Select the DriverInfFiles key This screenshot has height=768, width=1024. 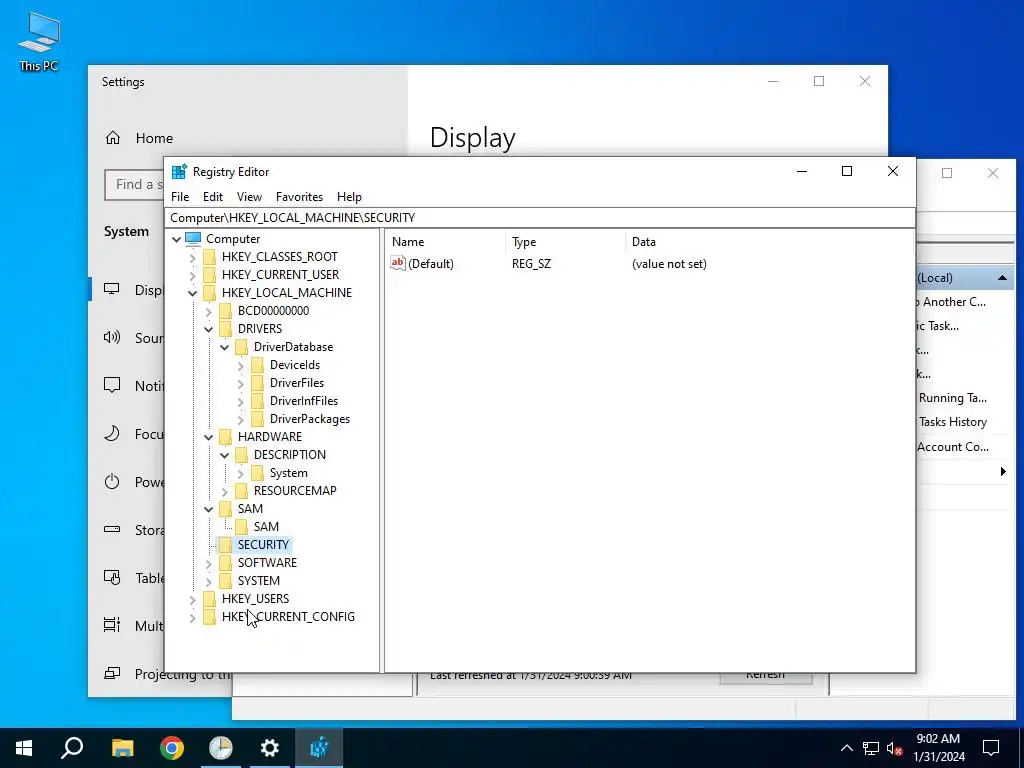point(304,401)
